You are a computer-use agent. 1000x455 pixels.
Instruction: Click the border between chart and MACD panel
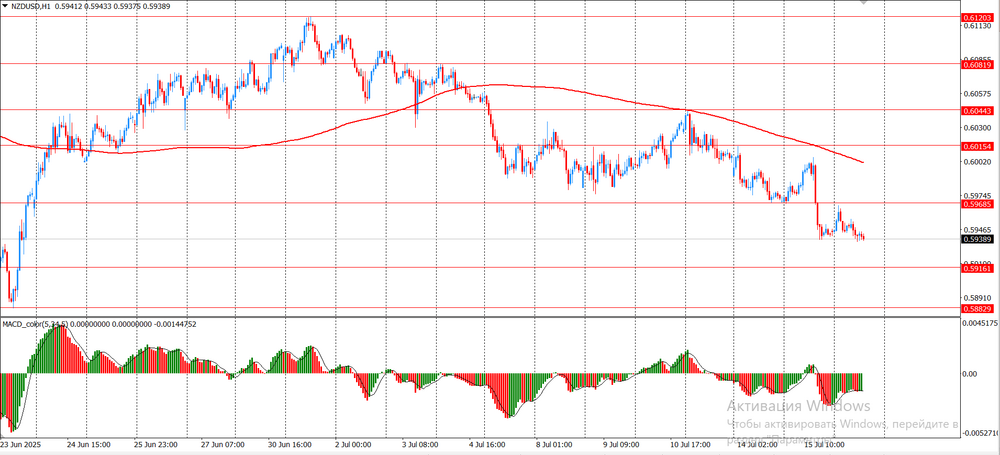480,317
